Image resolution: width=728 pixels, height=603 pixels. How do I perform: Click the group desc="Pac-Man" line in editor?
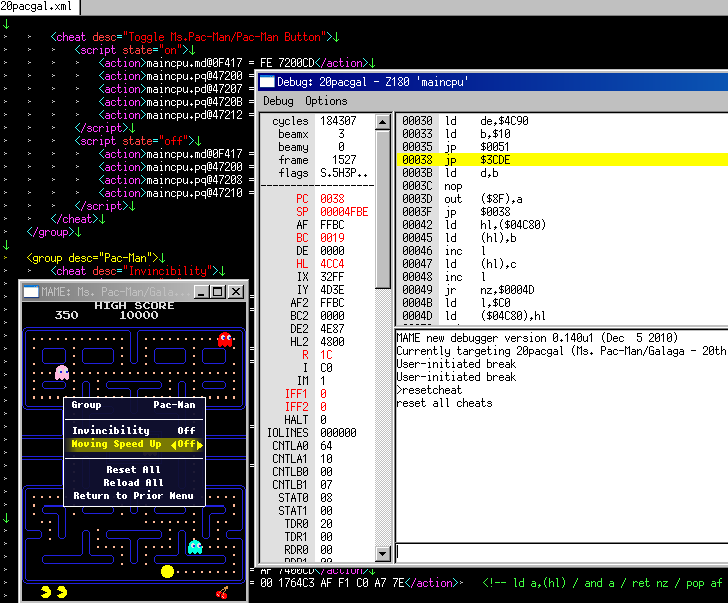click(96, 258)
